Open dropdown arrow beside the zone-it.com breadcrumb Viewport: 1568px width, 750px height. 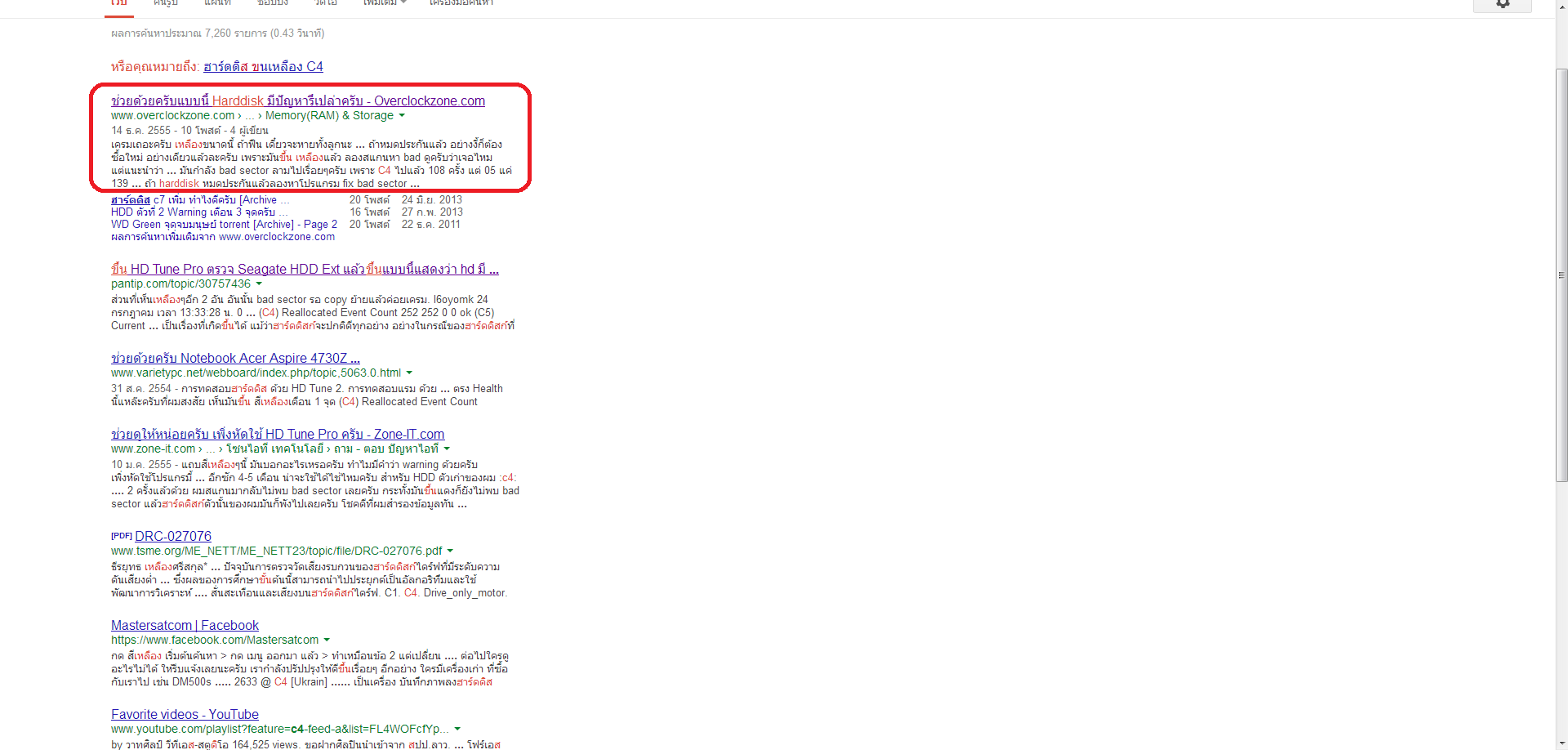pyautogui.click(x=447, y=449)
